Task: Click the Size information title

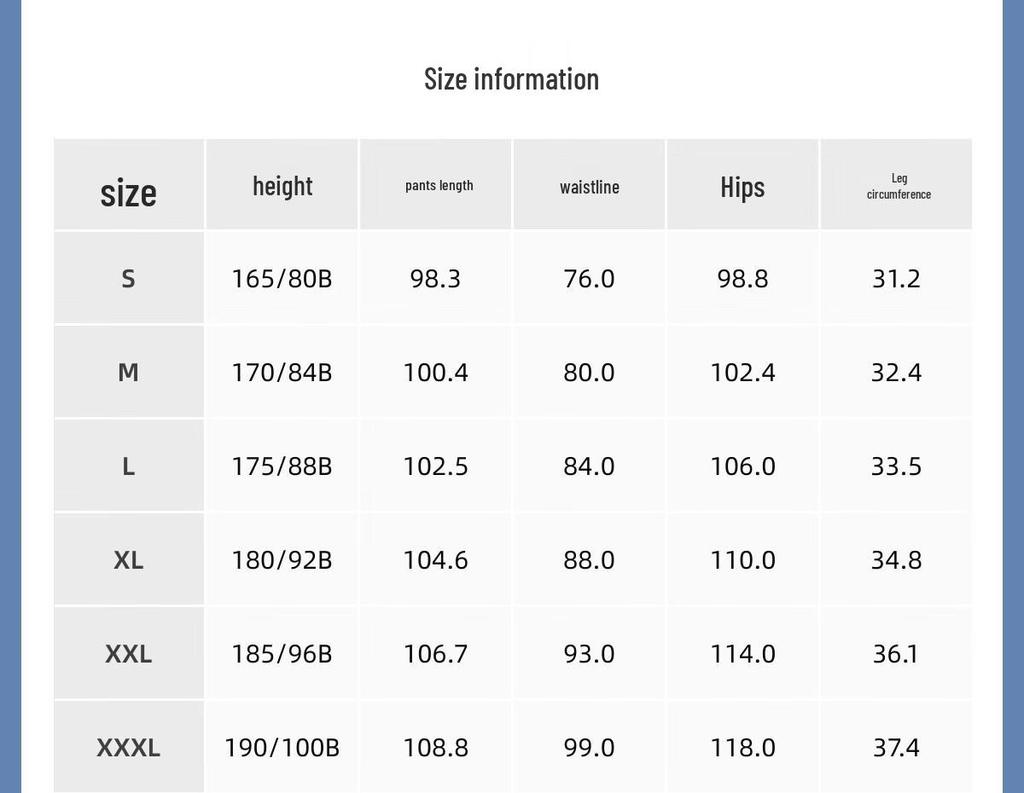Action: point(511,80)
